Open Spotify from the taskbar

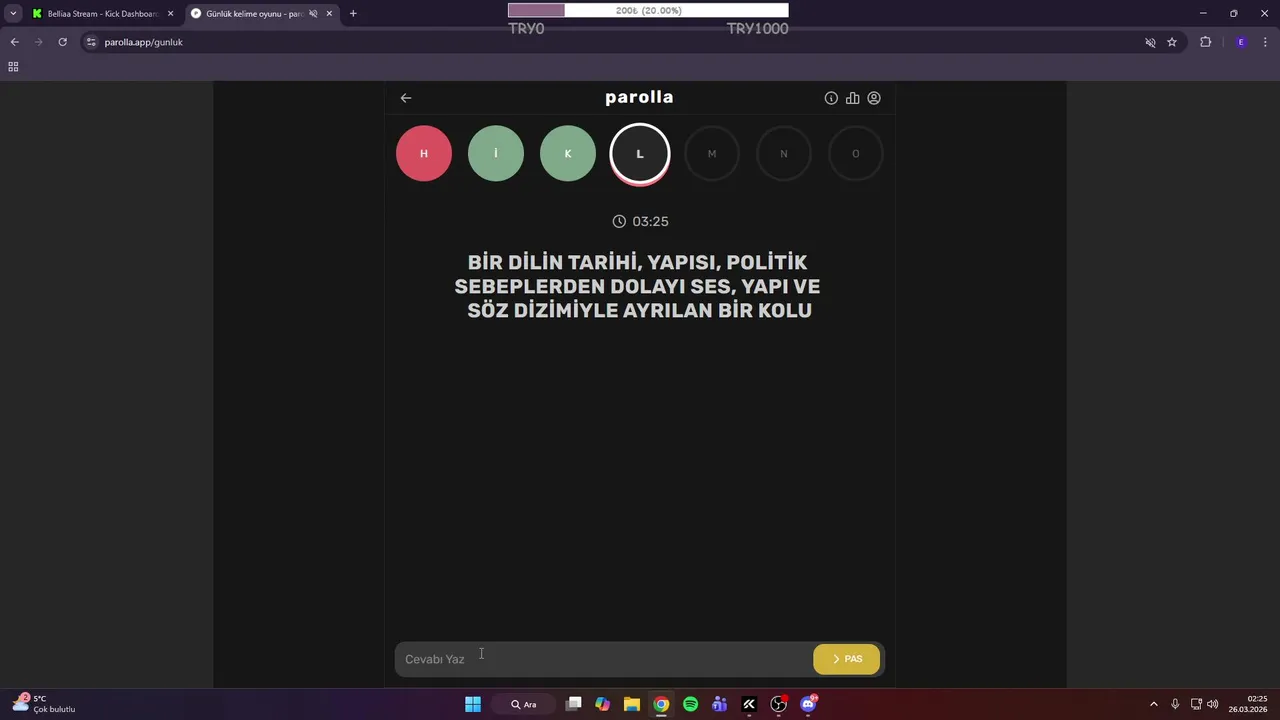(690, 704)
